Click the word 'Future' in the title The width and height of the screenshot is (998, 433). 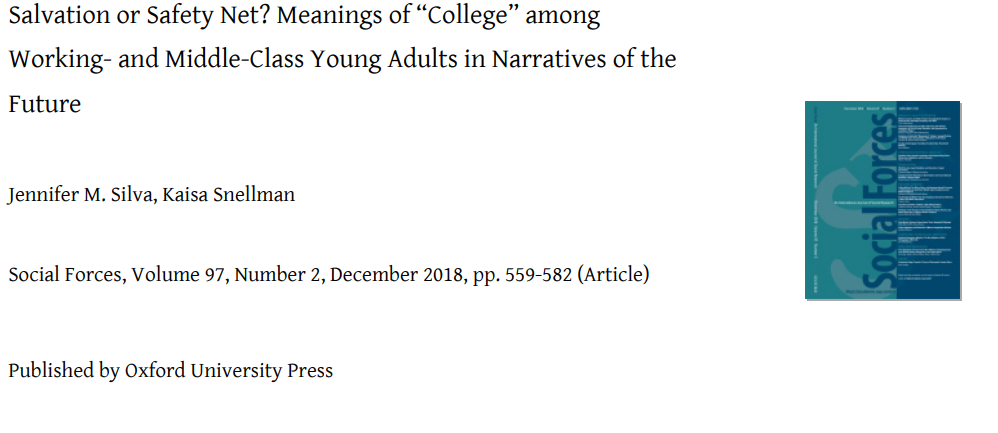tap(44, 103)
